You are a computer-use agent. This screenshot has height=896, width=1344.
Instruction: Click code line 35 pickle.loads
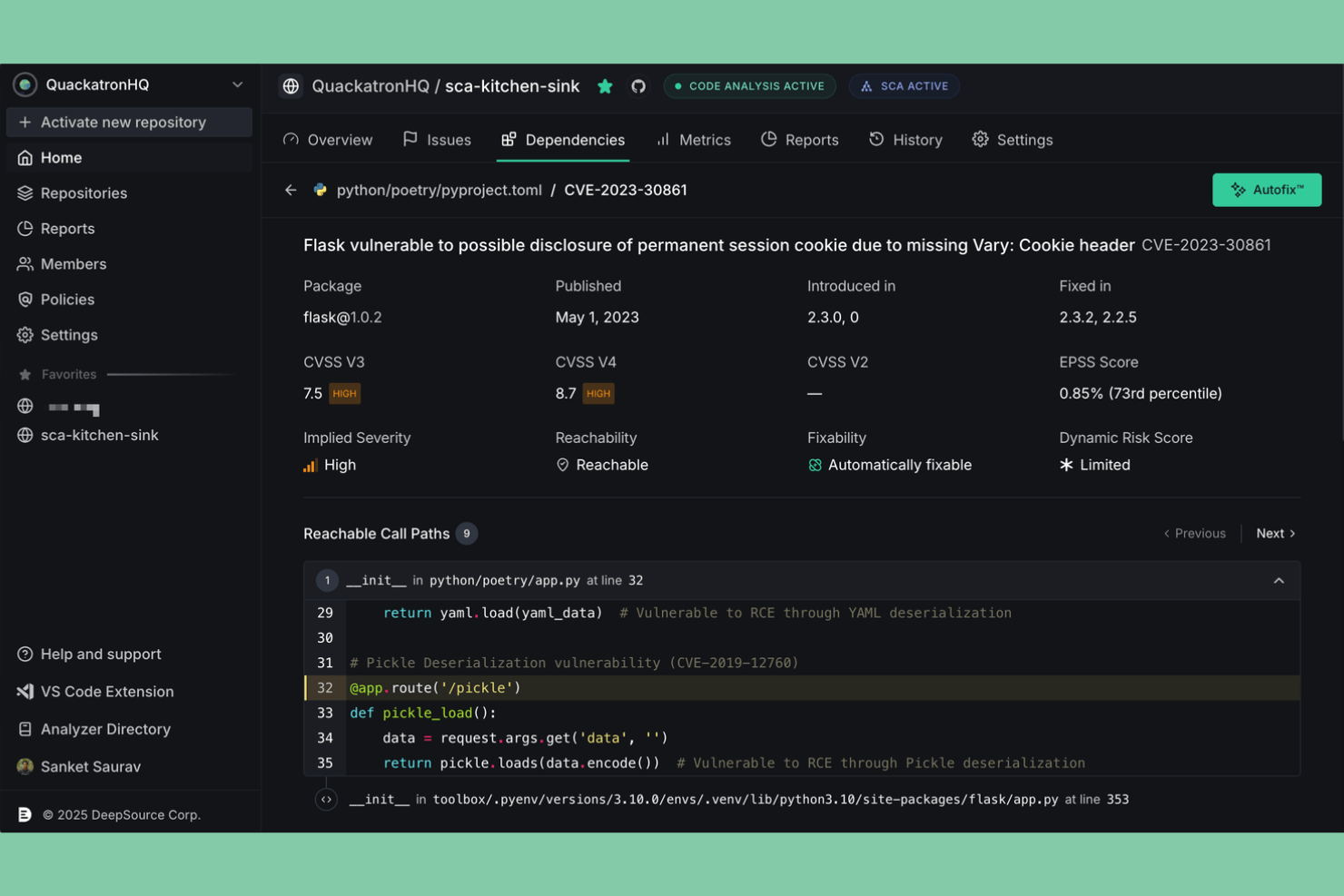point(803,763)
